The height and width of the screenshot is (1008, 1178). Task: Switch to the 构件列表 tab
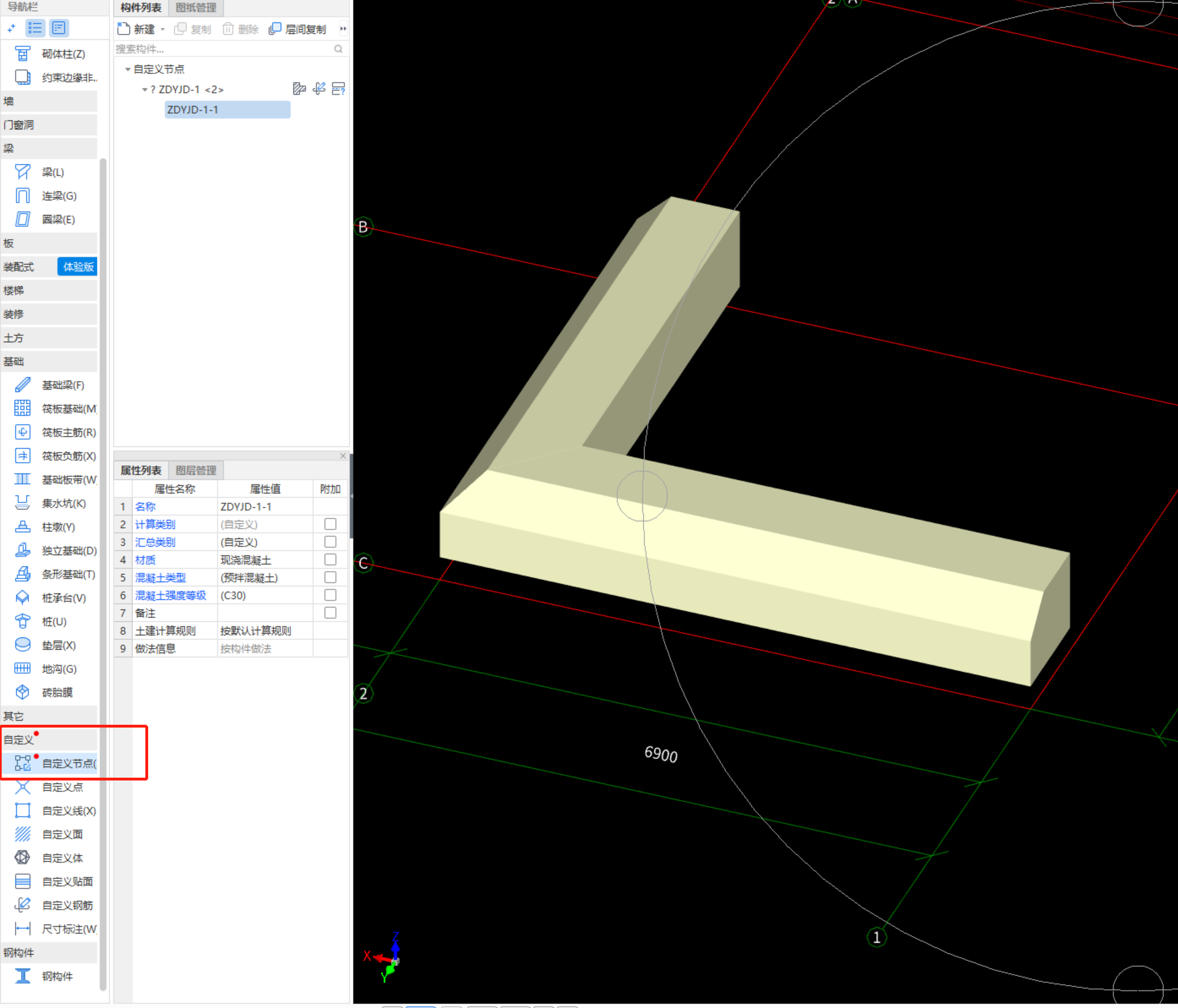coord(141,8)
